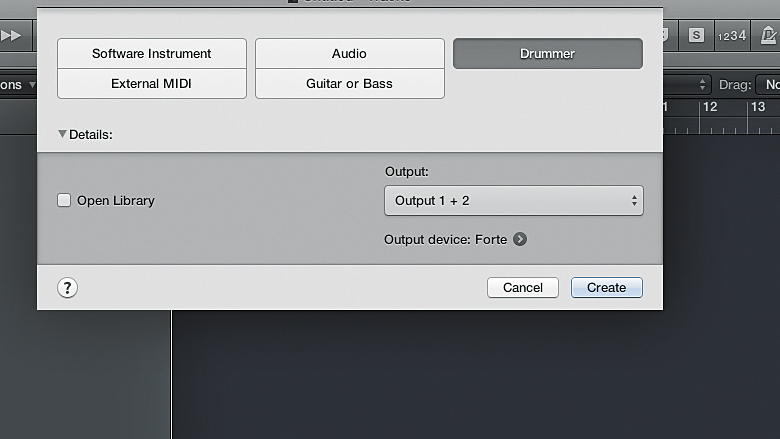Image resolution: width=780 pixels, height=439 pixels.
Task: Select the Drummer track type
Action: (x=548, y=54)
